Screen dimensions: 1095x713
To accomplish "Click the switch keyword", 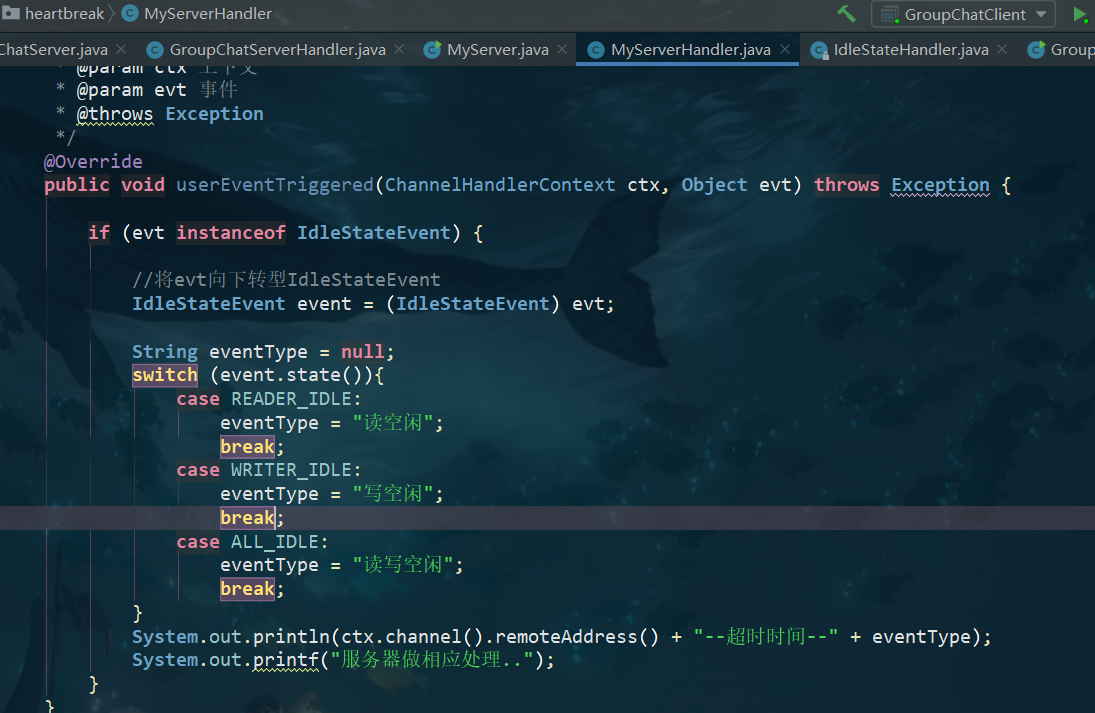I will tap(165, 375).
